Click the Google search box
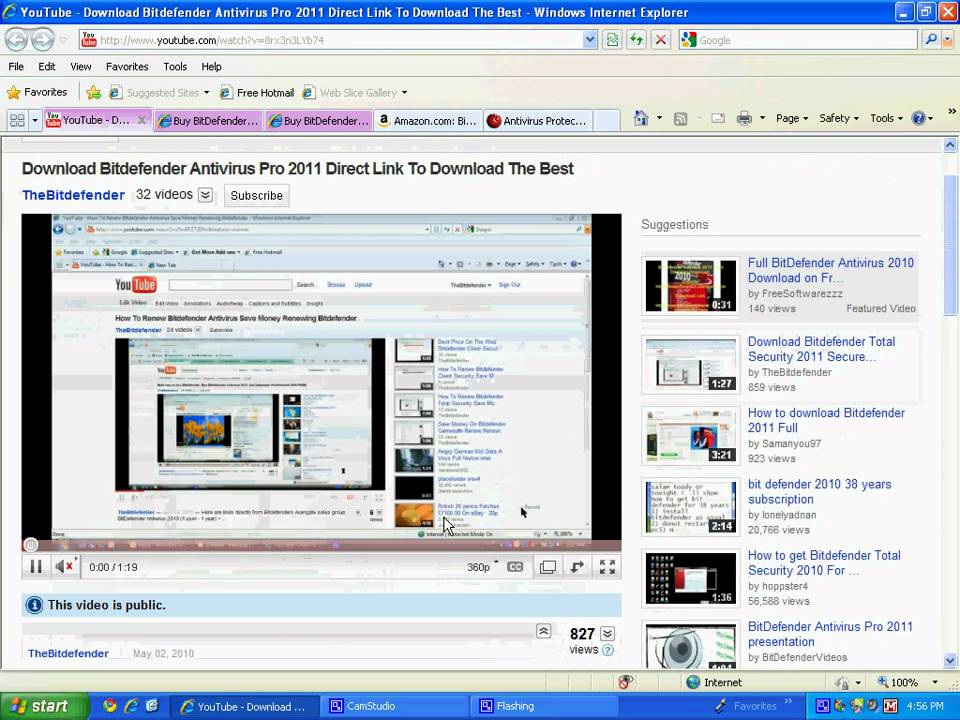The height and width of the screenshot is (720, 960). pos(798,40)
